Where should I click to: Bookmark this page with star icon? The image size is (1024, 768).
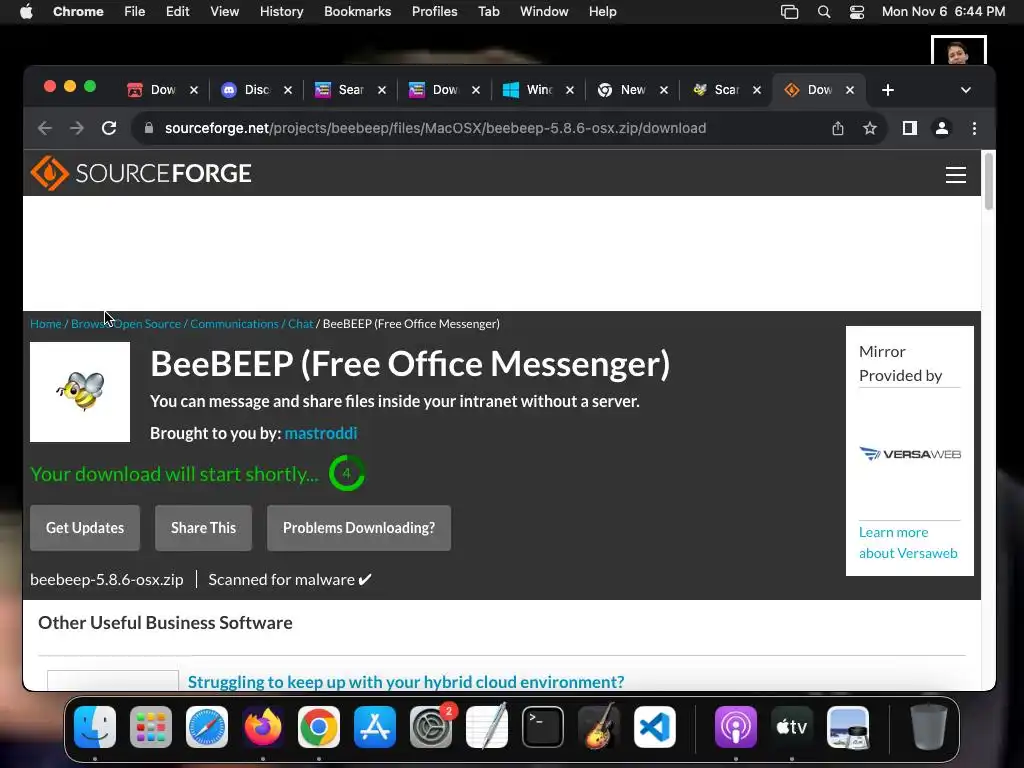click(869, 128)
